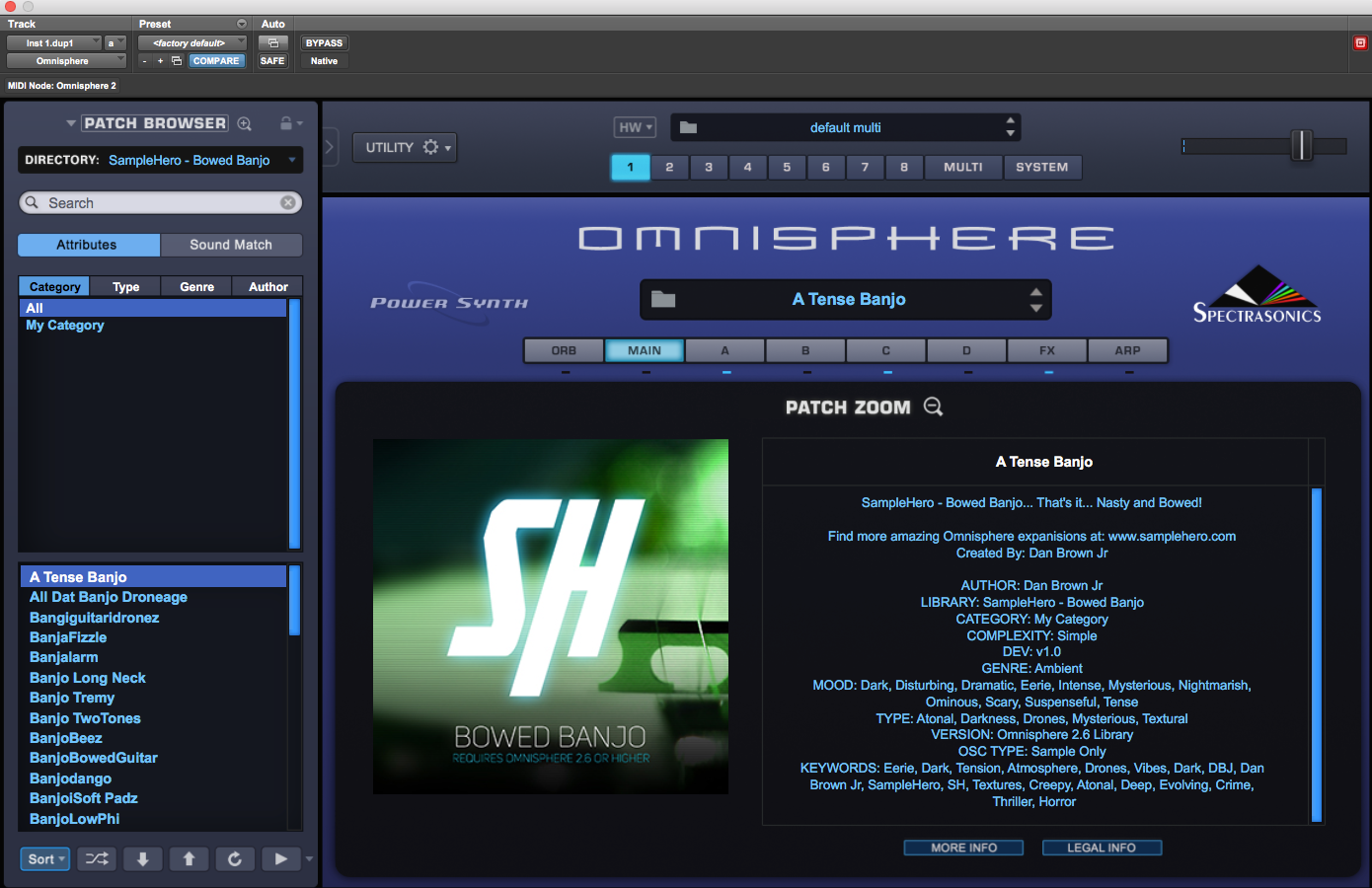This screenshot has width=1372, height=888.
Task: Toggle the COMPARE button
Action: pyautogui.click(x=216, y=61)
